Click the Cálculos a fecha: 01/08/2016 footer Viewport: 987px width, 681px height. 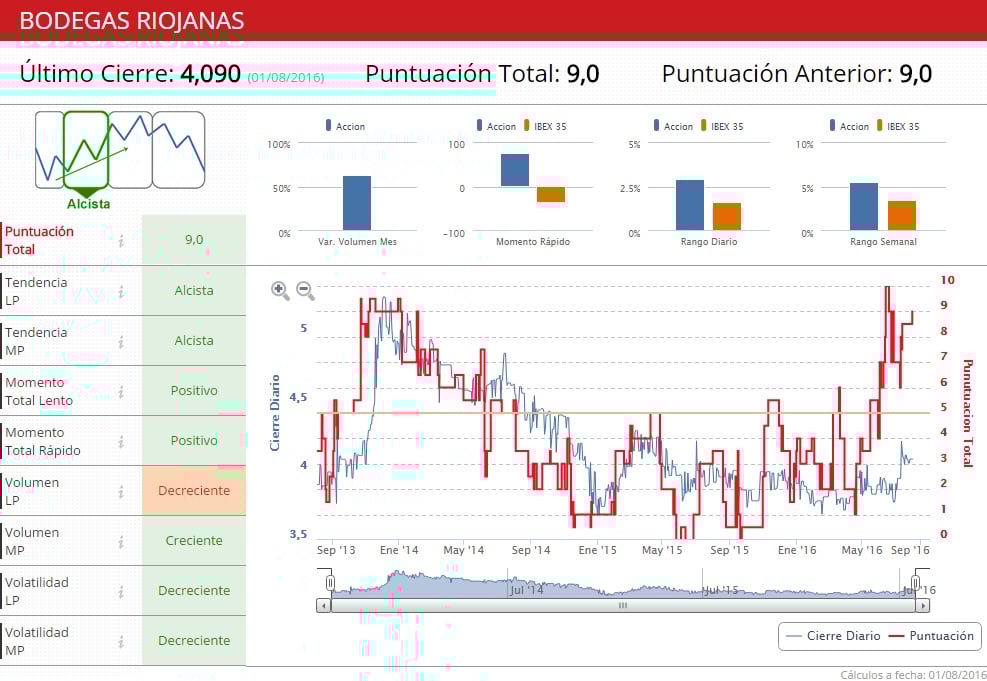[913, 675]
